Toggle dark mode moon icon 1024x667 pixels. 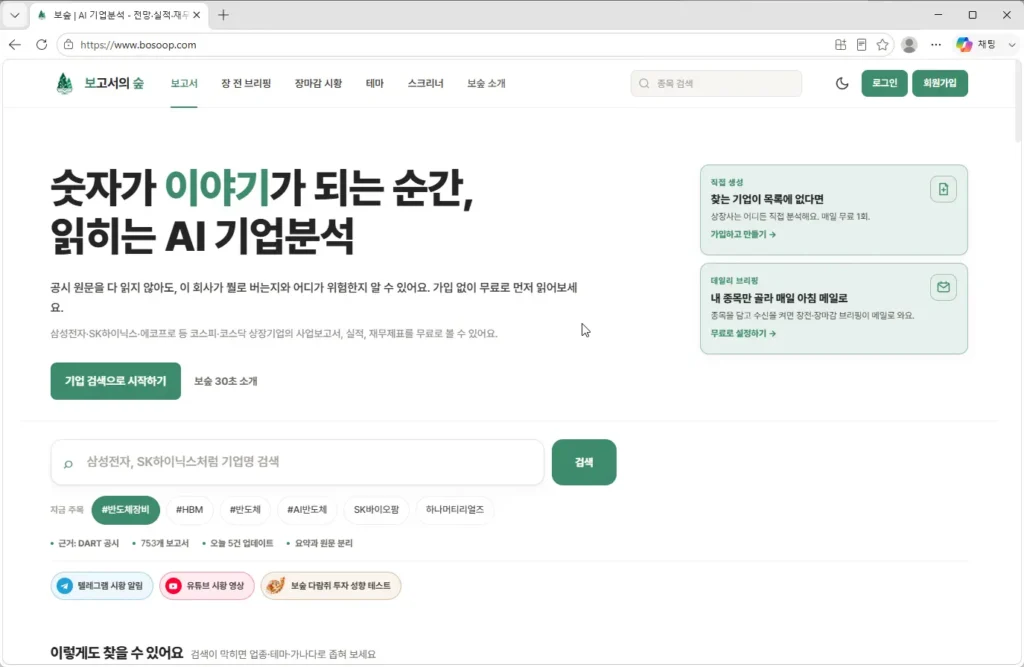pos(842,84)
